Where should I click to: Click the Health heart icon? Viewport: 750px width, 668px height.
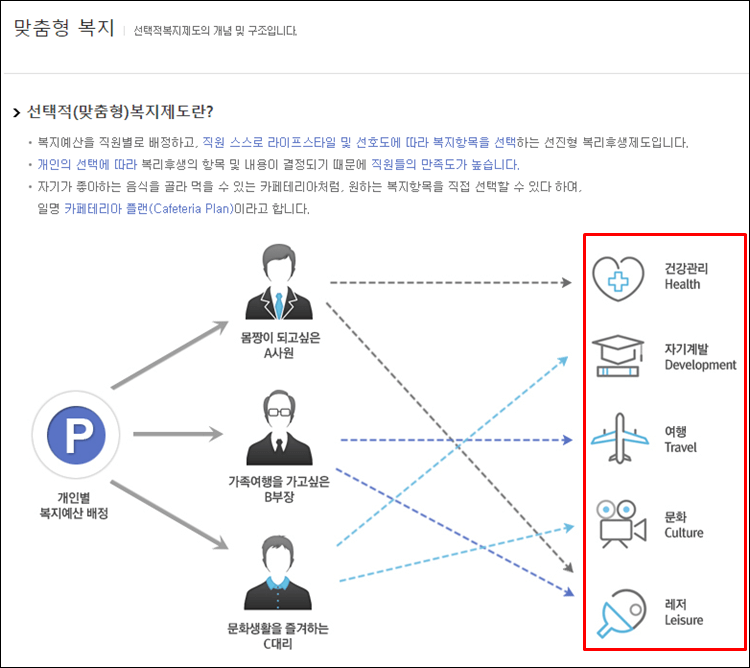[x=618, y=279]
